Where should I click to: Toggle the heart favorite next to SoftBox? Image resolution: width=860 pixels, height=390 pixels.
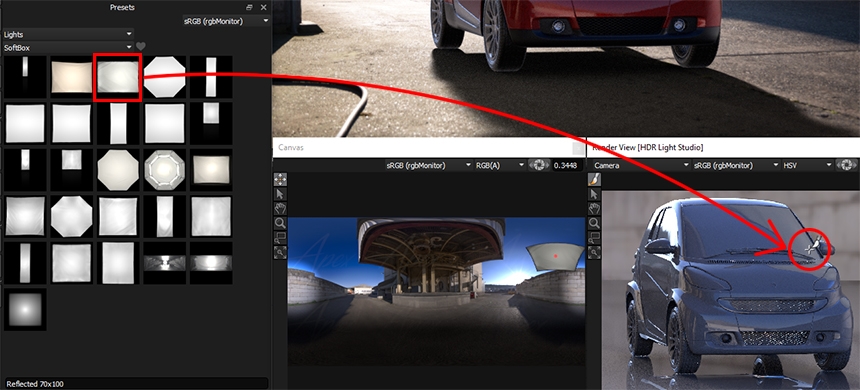[141, 47]
